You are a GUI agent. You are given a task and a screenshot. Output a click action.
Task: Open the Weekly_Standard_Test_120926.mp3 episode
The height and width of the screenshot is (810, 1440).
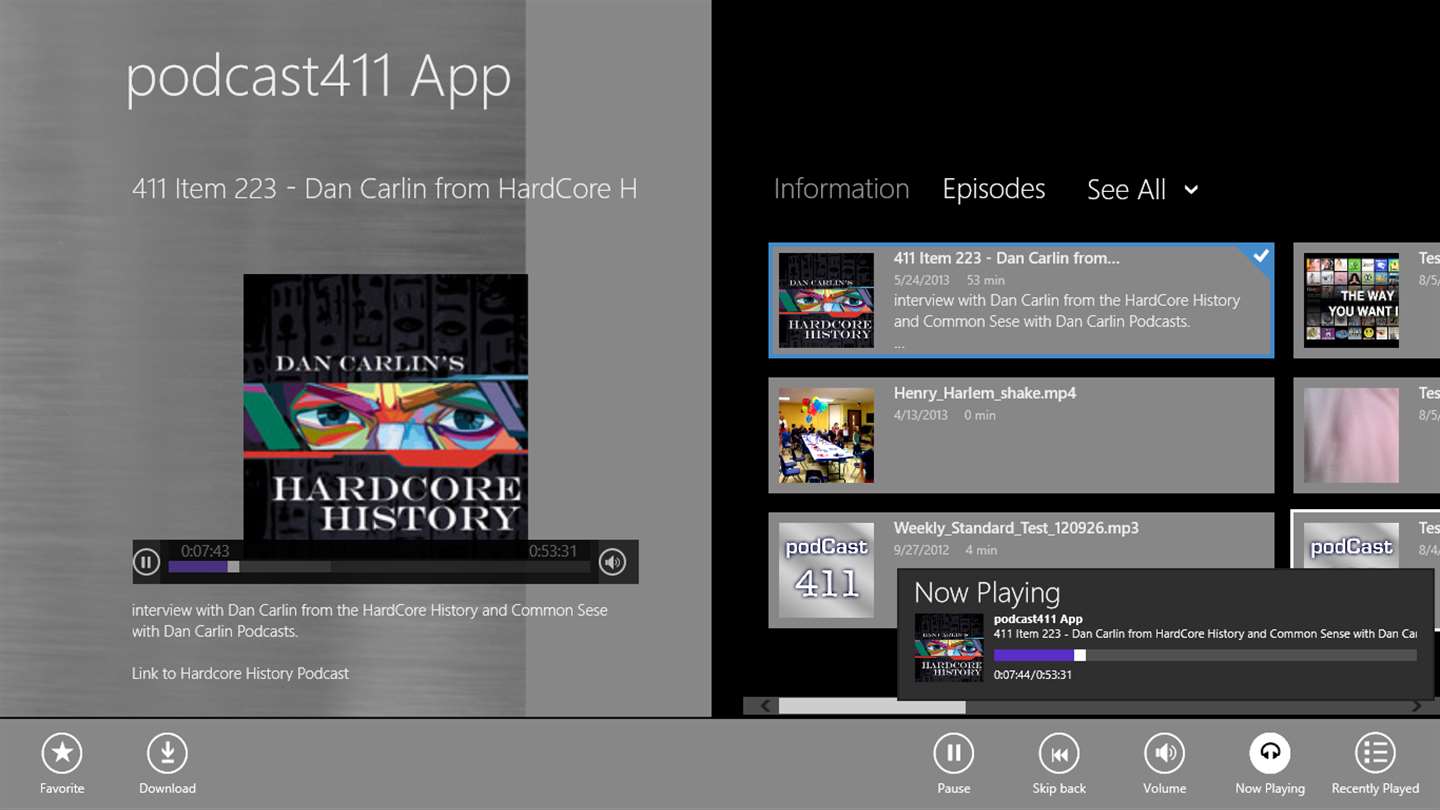click(1021, 570)
